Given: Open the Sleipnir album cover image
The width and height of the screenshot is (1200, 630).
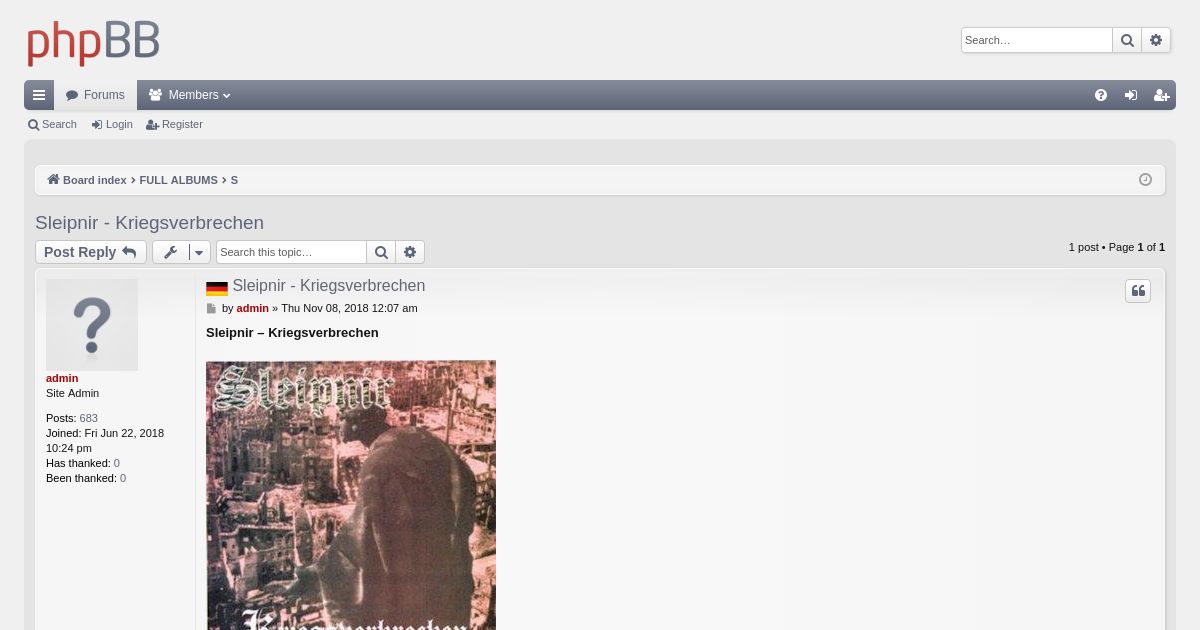Looking at the screenshot, I should pyautogui.click(x=351, y=495).
